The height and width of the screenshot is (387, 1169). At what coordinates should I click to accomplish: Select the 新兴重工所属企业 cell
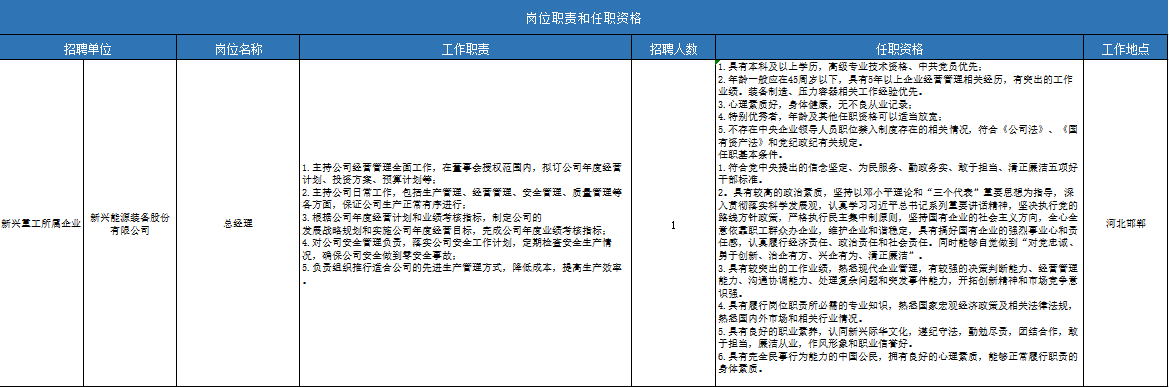click(x=41, y=224)
